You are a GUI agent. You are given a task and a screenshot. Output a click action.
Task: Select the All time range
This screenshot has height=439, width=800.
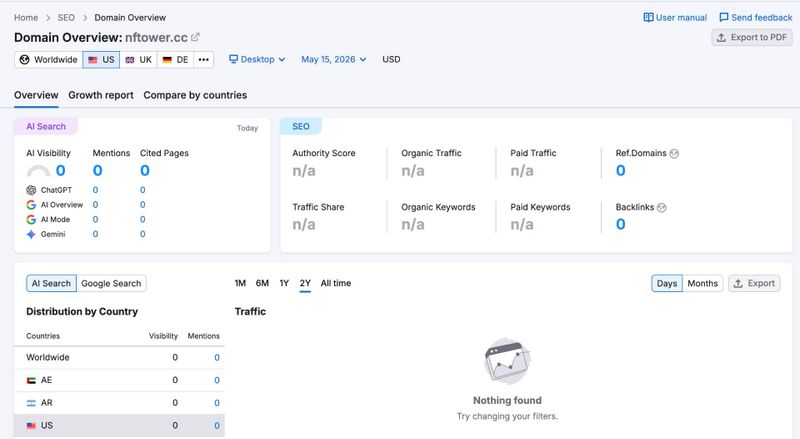(x=336, y=283)
